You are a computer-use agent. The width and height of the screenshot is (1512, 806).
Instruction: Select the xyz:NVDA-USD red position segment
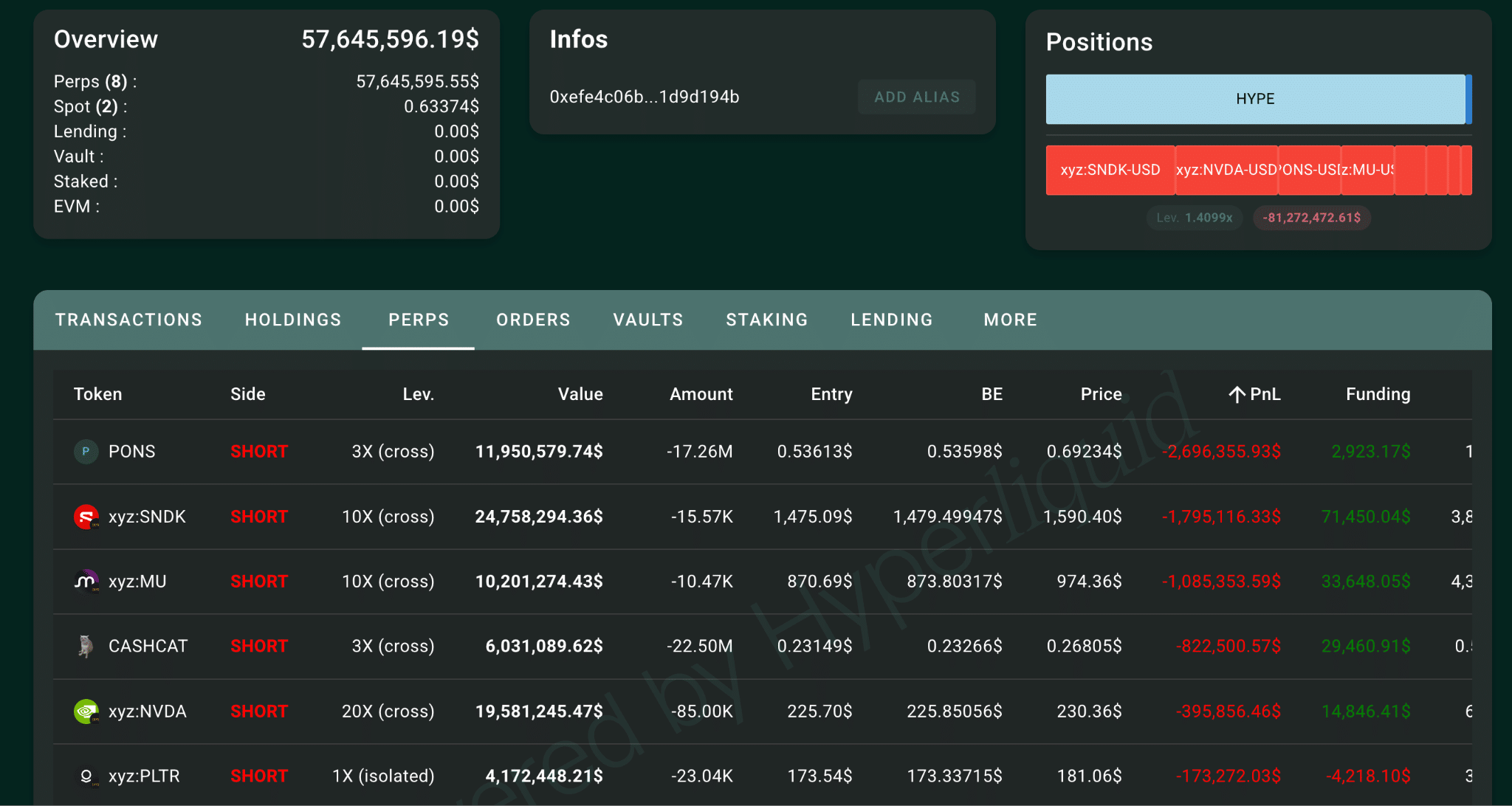coord(1226,170)
